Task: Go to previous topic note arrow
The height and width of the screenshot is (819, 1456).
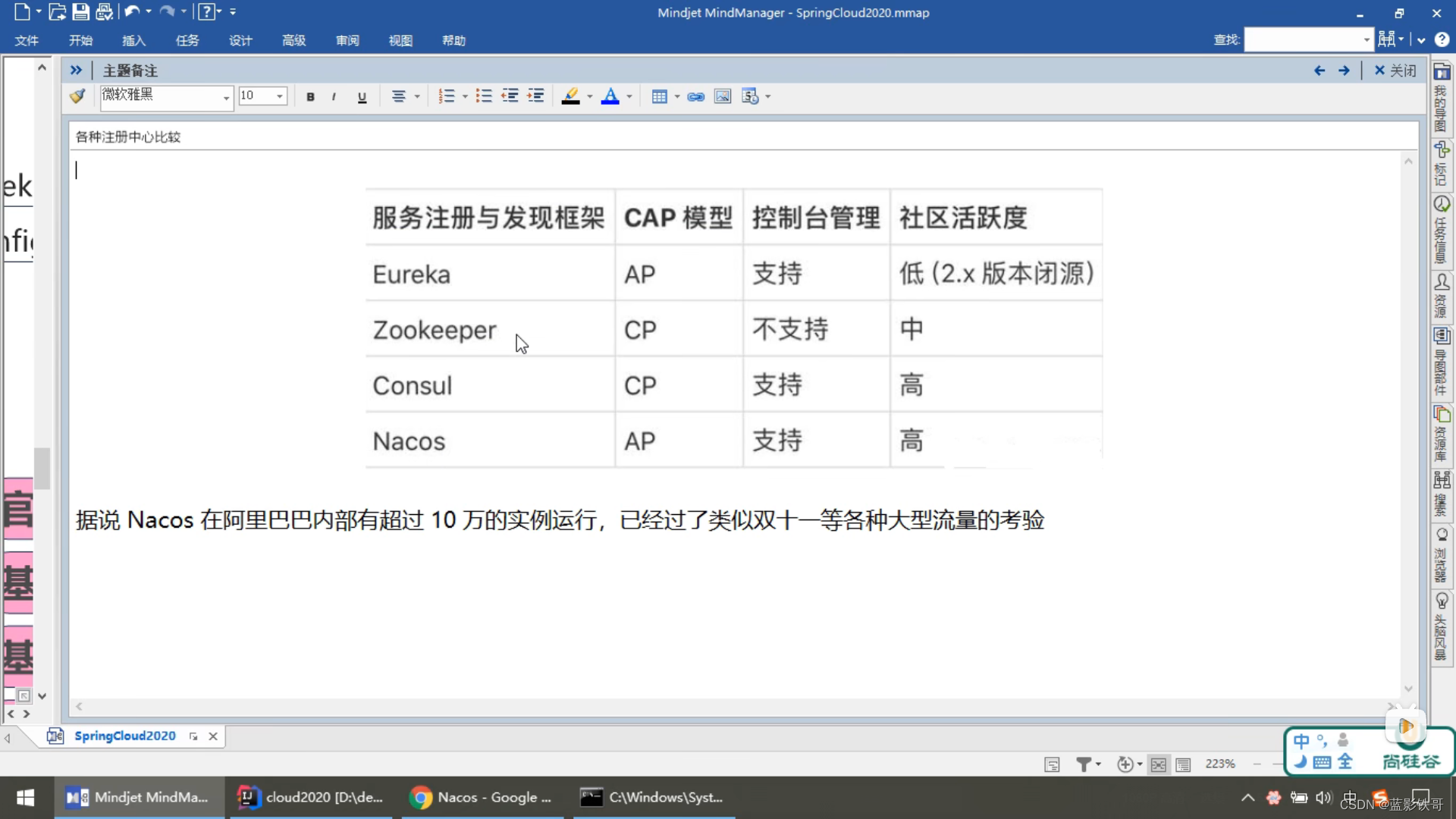Action: [x=1319, y=71]
